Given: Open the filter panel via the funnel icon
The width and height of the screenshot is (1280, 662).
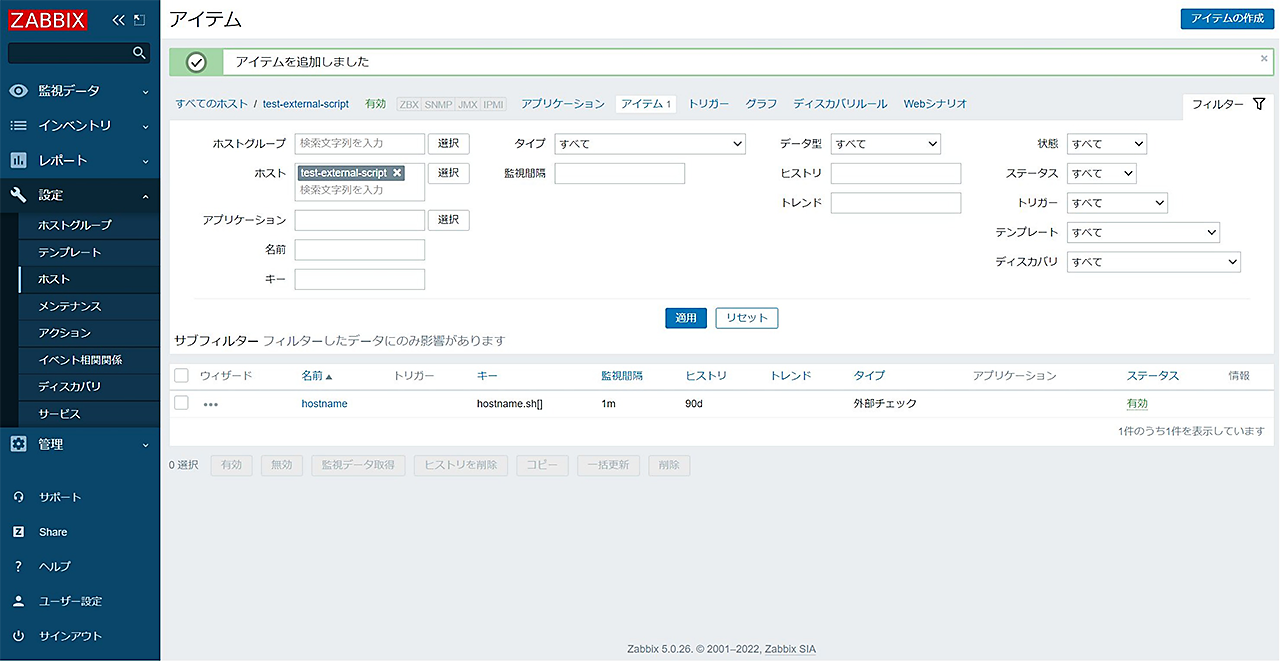Looking at the screenshot, I should point(1259,103).
